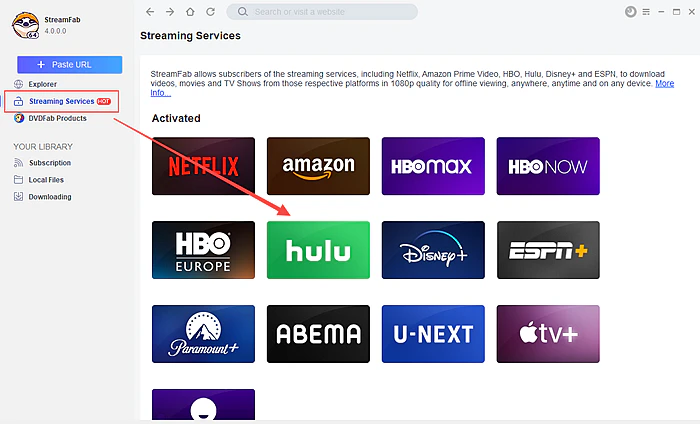Click the DVDFab Products colorful icon

point(18,118)
